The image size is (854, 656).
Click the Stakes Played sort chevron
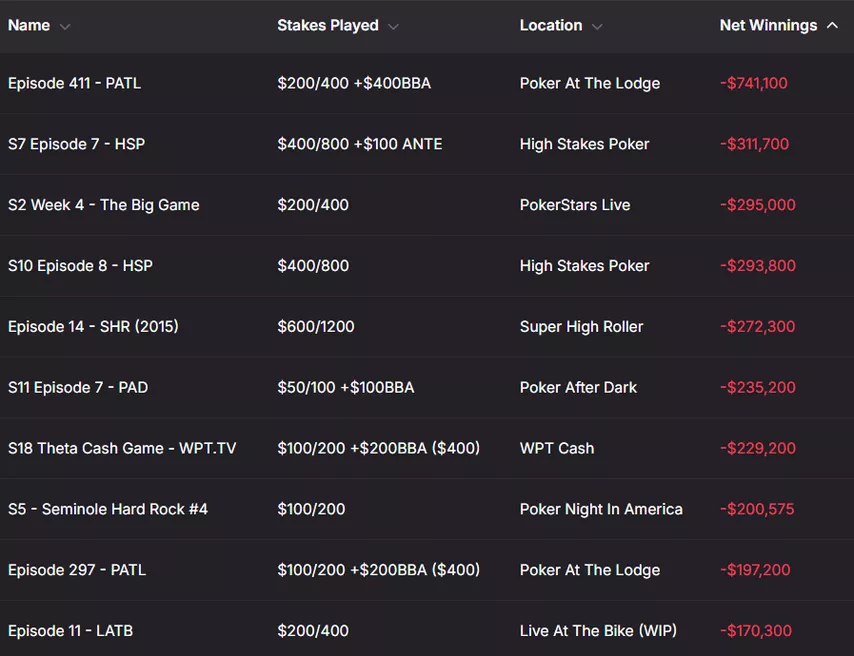pos(393,26)
